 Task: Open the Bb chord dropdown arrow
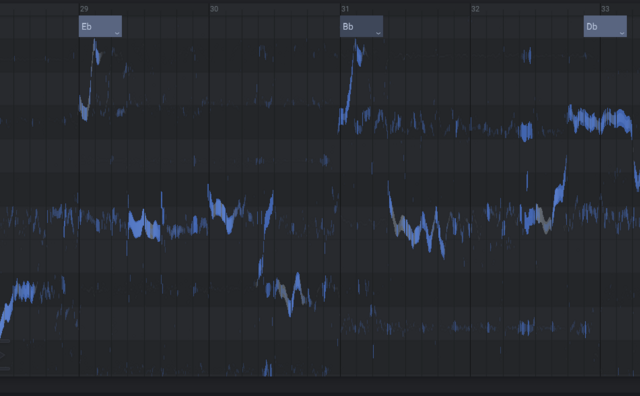pyautogui.click(x=378, y=33)
